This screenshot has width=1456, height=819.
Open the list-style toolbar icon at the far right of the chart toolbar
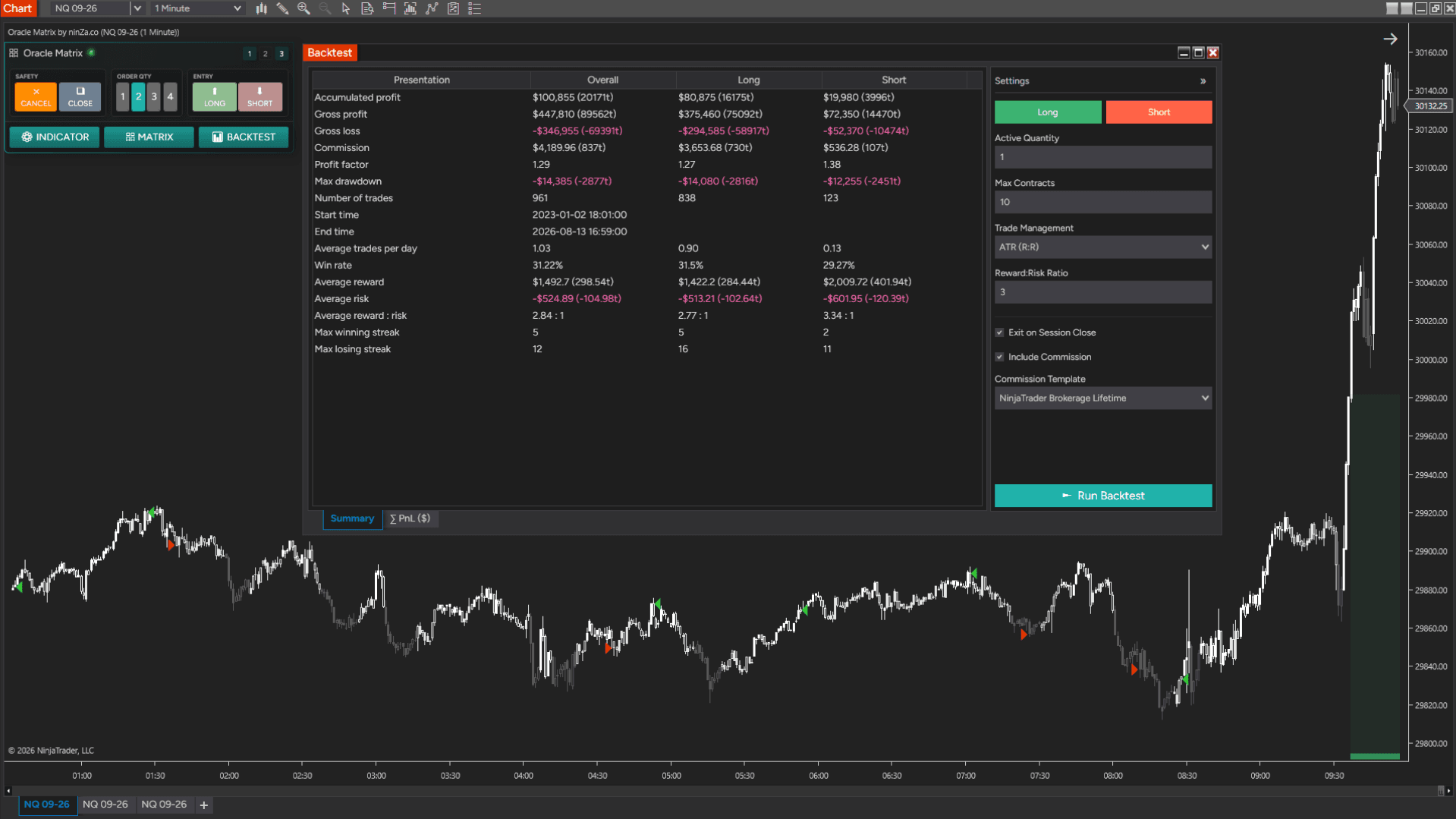click(475, 8)
